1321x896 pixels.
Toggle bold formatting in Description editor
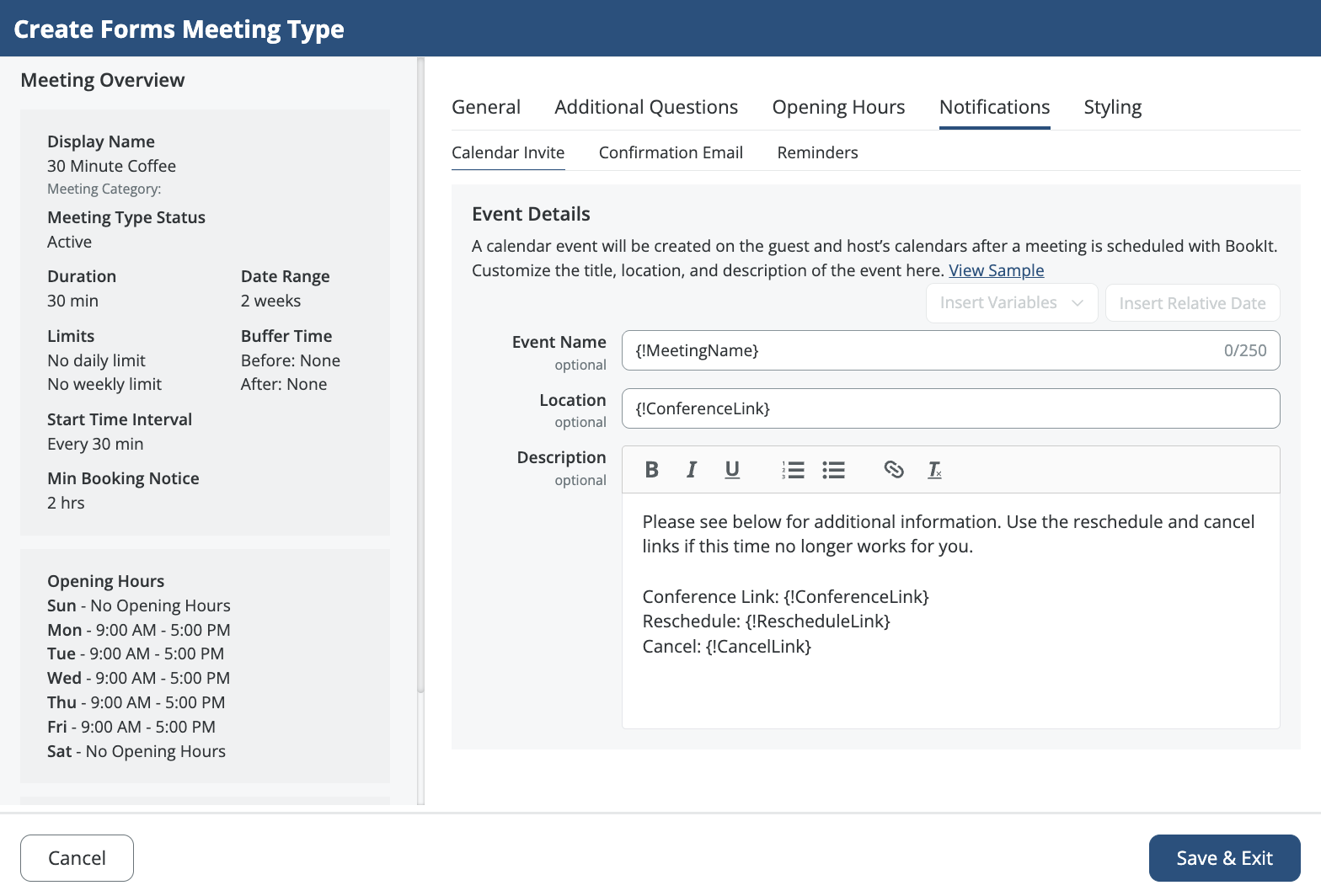[x=651, y=470]
